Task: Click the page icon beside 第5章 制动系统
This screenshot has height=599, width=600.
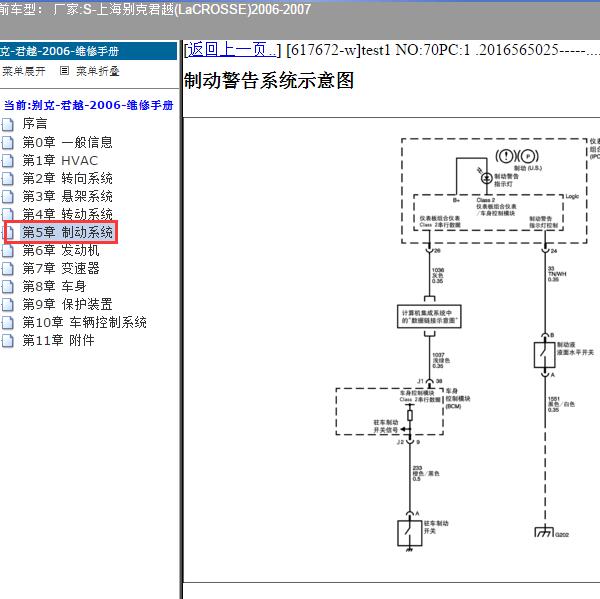Action: pyautogui.click(x=9, y=233)
